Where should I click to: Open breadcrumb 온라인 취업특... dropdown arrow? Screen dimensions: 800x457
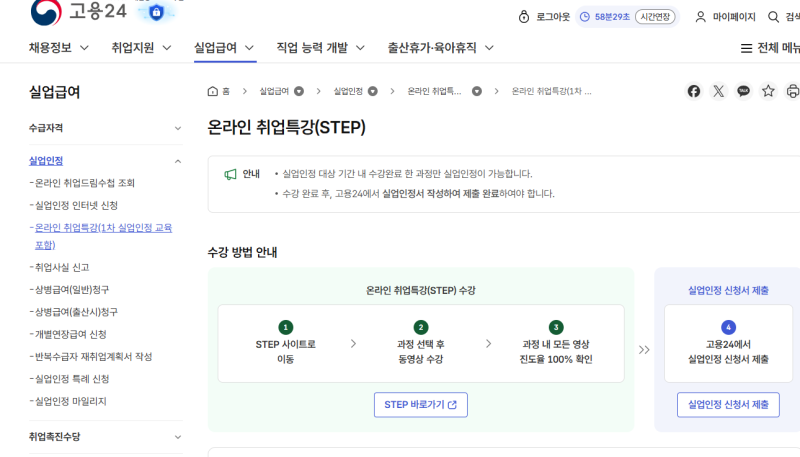click(477, 91)
